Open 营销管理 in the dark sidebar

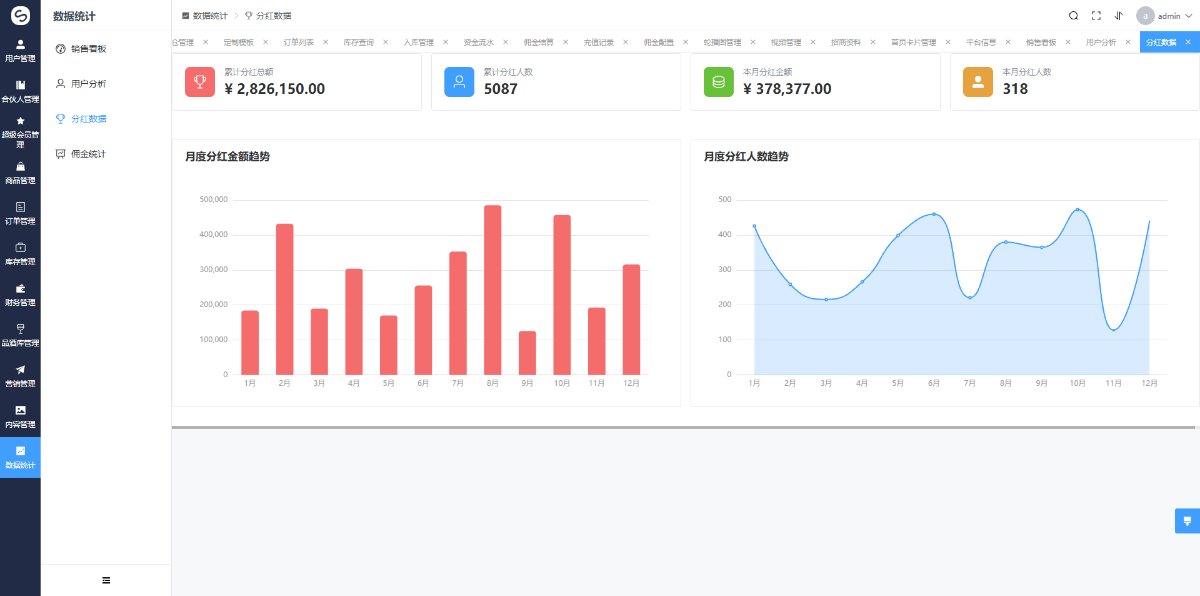[20, 376]
